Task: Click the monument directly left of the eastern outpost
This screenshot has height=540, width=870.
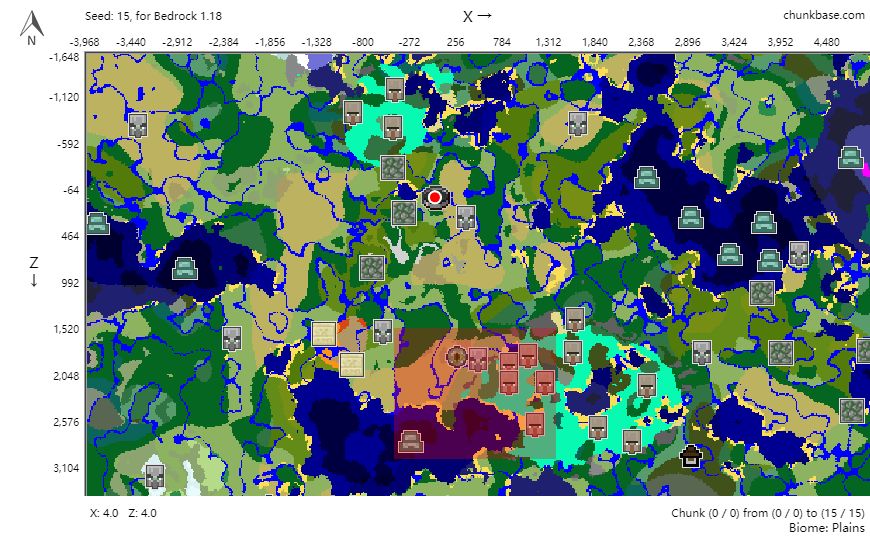Action: [770, 260]
